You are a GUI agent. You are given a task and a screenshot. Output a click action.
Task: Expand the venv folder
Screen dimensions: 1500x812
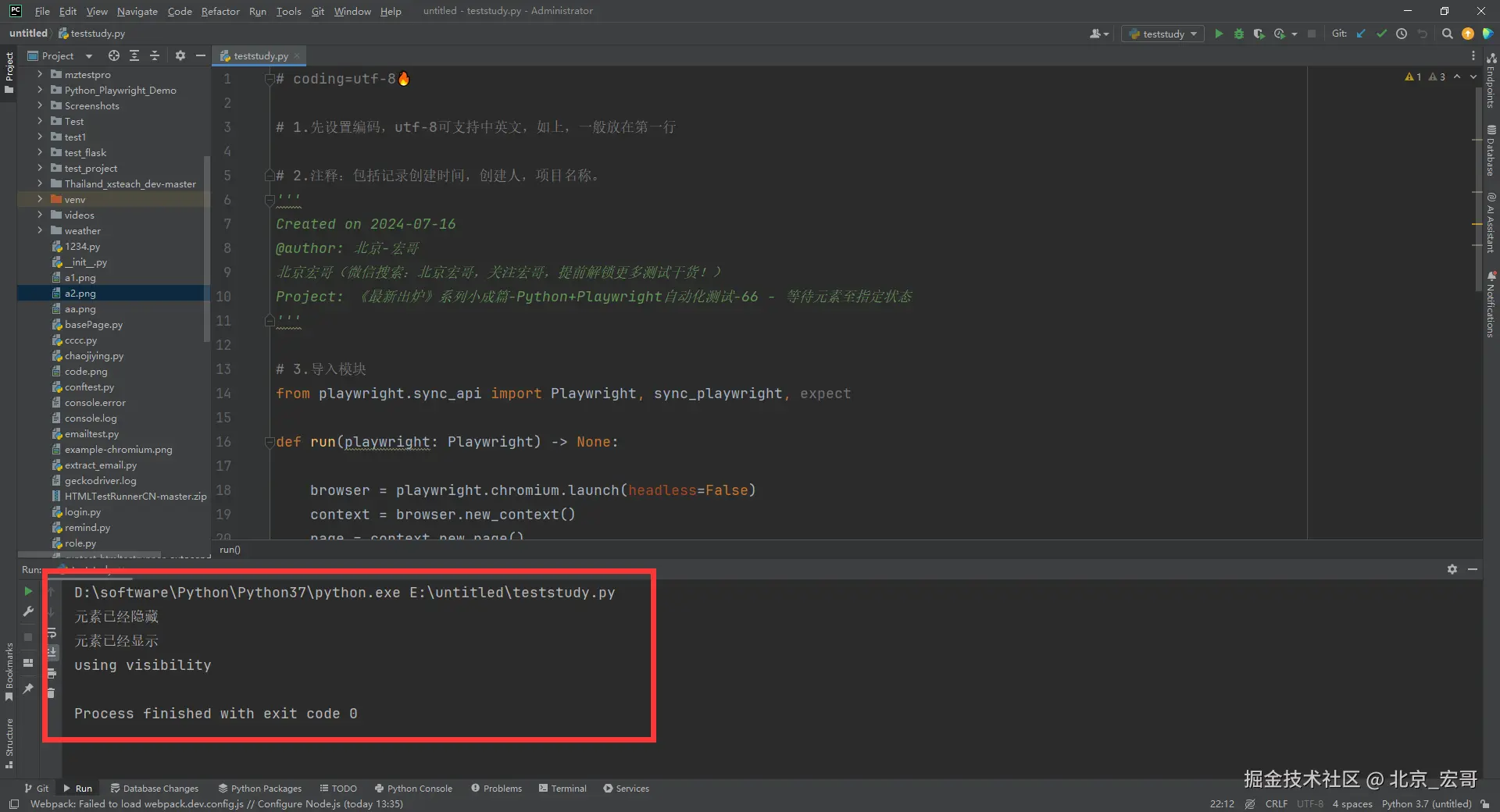[40, 199]
